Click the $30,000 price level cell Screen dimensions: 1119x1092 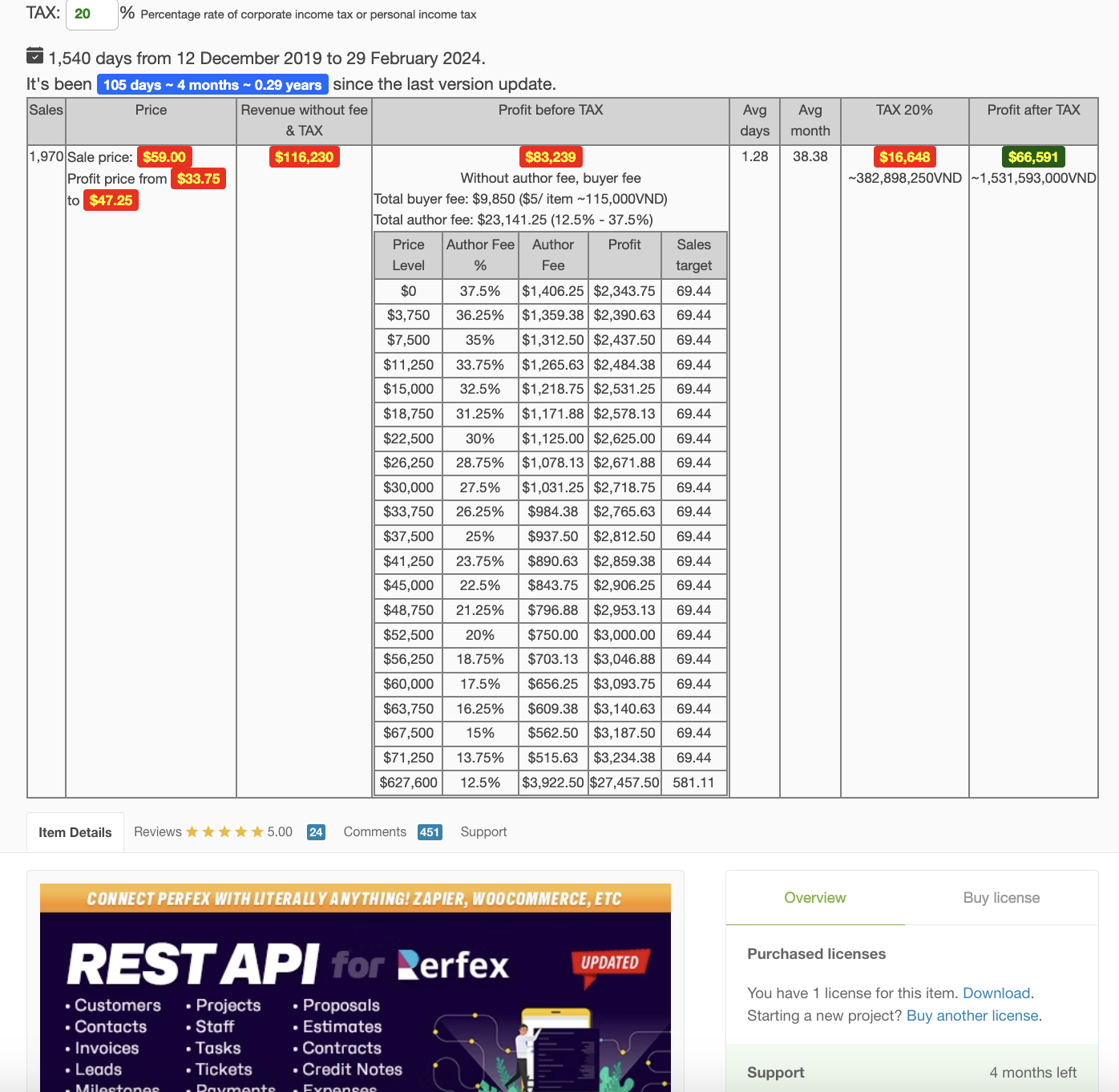[x=408, y=487]
